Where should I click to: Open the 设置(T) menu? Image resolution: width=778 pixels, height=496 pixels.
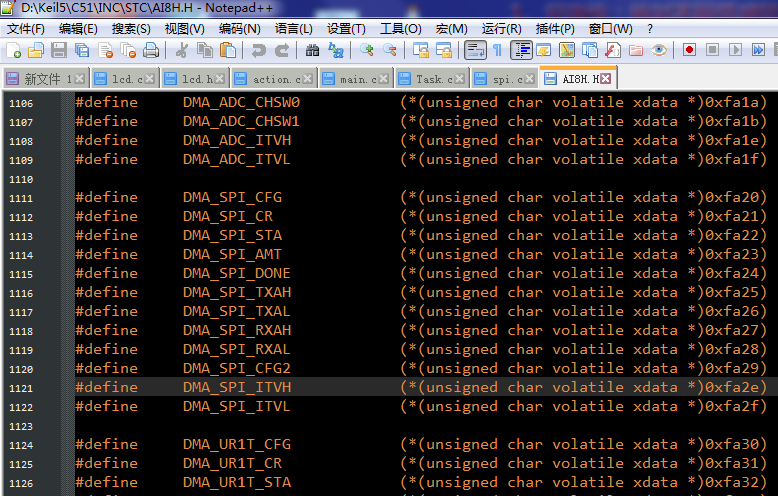(346, 29)
